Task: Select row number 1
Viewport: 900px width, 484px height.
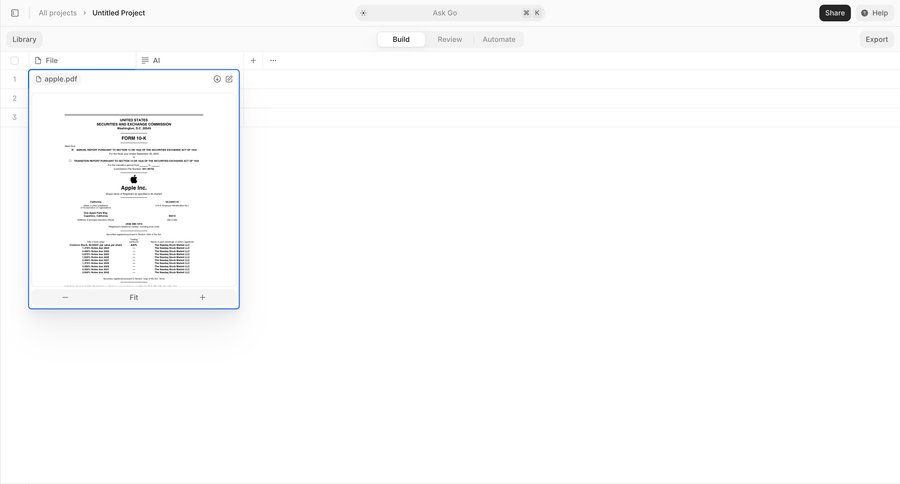Action: click(x=15, y=79)
